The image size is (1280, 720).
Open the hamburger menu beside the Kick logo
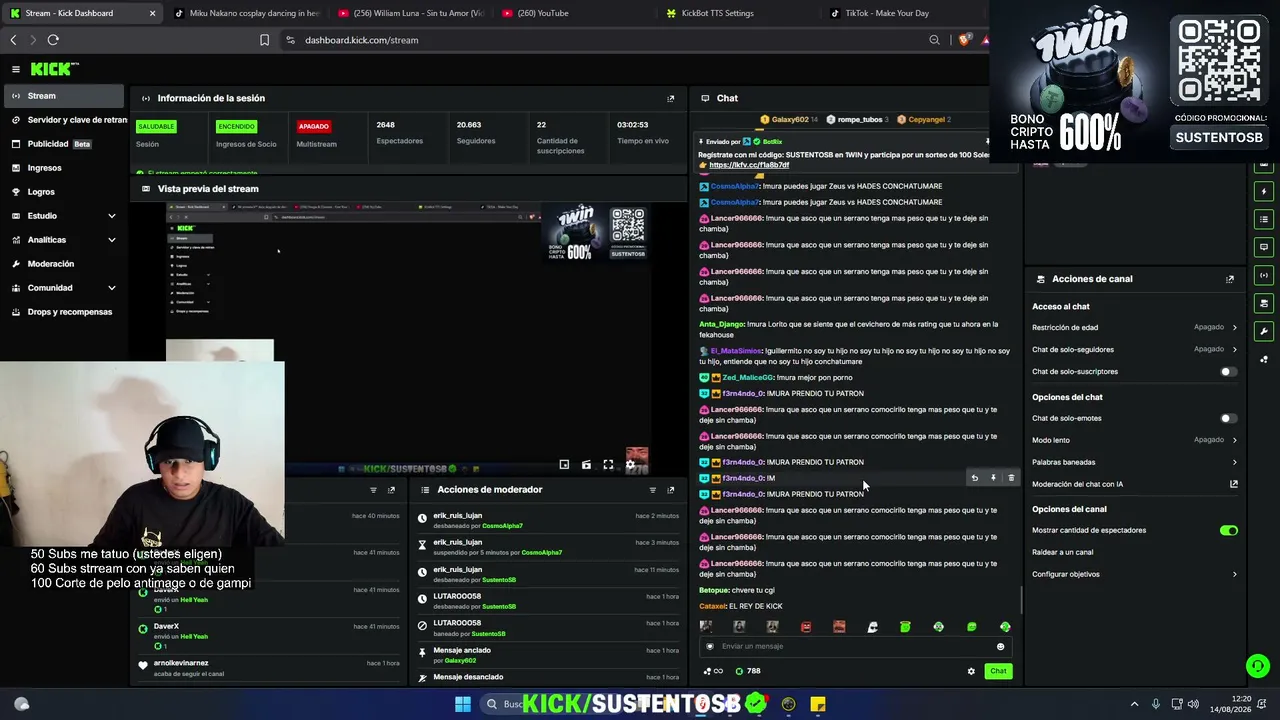coord(16,69)
